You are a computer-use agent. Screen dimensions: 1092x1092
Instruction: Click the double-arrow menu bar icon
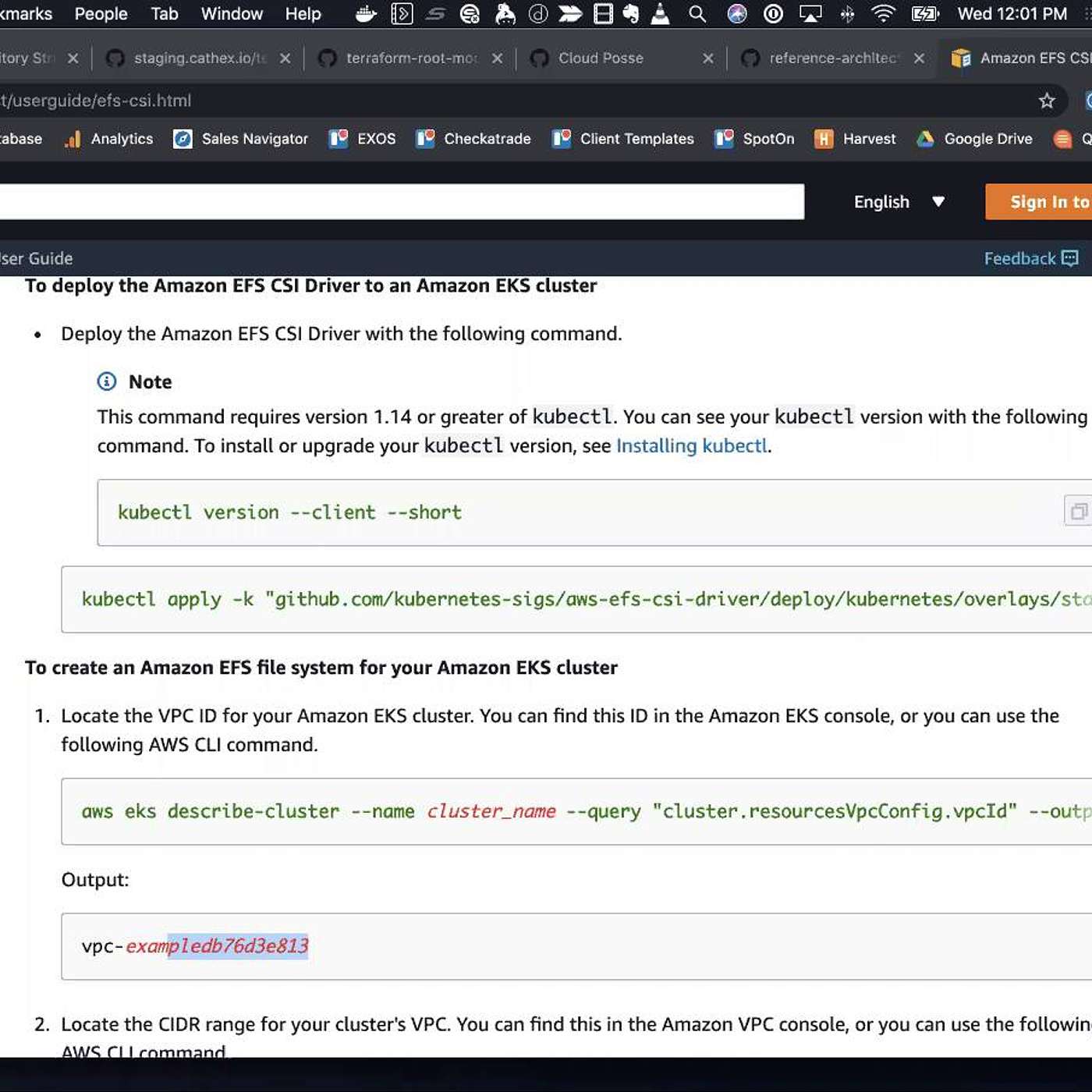coord(570,14)
